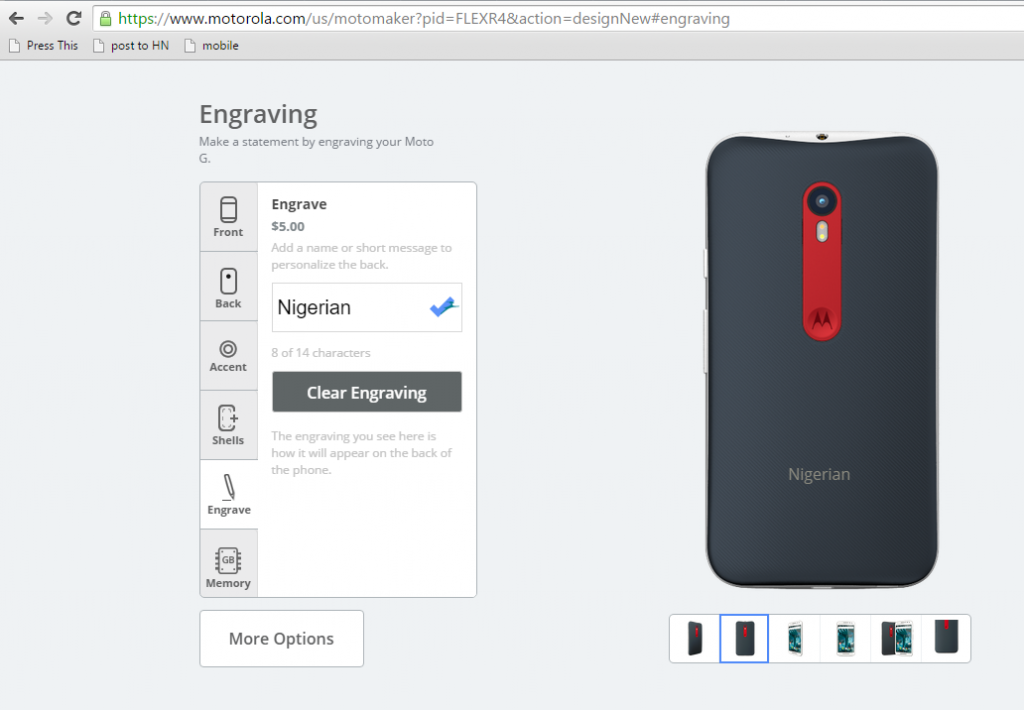Select the highlighted straight back view thumbnail
Viewport: 1024px width, 710px height.
pos(744,638)
